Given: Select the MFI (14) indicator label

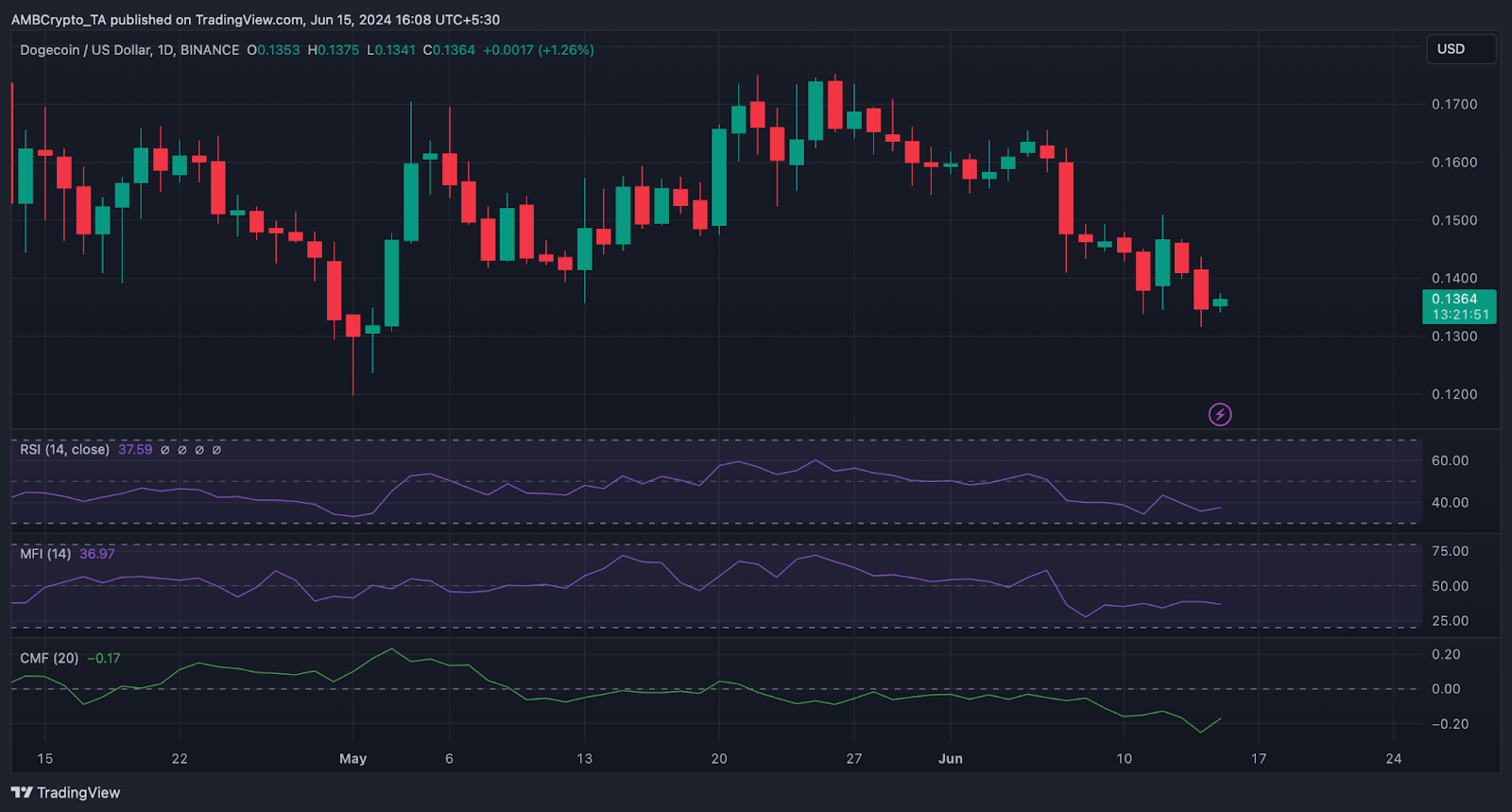Looking at the screenshot, I should pyautogui.click(x=45, y=554).
